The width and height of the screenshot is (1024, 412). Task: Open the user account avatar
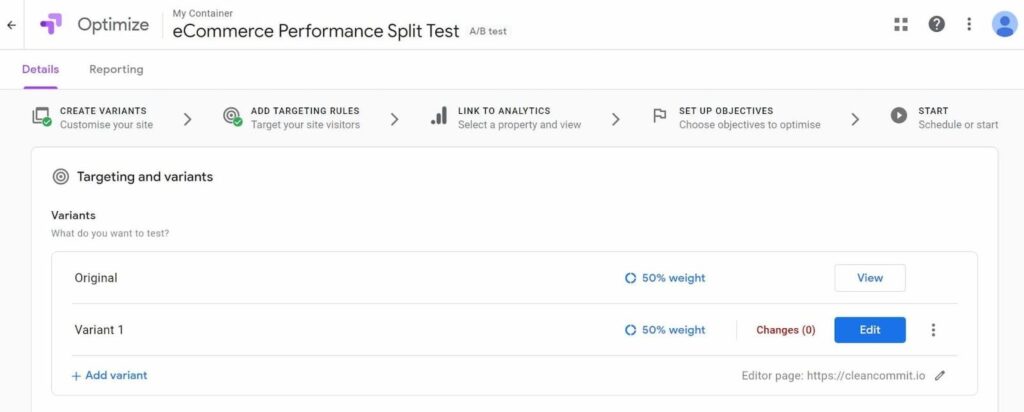[x=1004, y=25]
